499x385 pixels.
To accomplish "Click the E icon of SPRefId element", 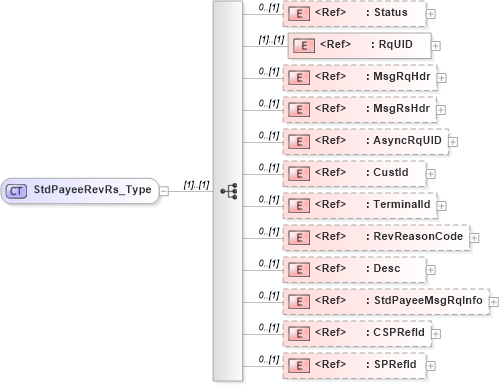I will 299,366.
